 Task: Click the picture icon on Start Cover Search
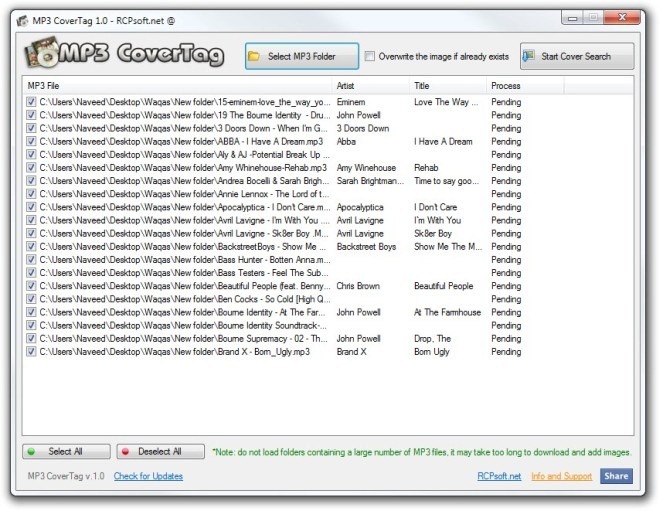(528, 56)
